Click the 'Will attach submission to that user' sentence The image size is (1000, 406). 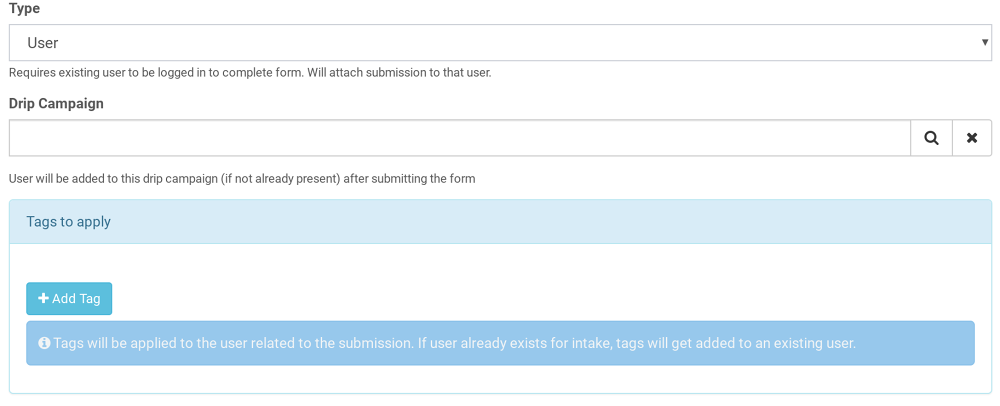(399, 72)
